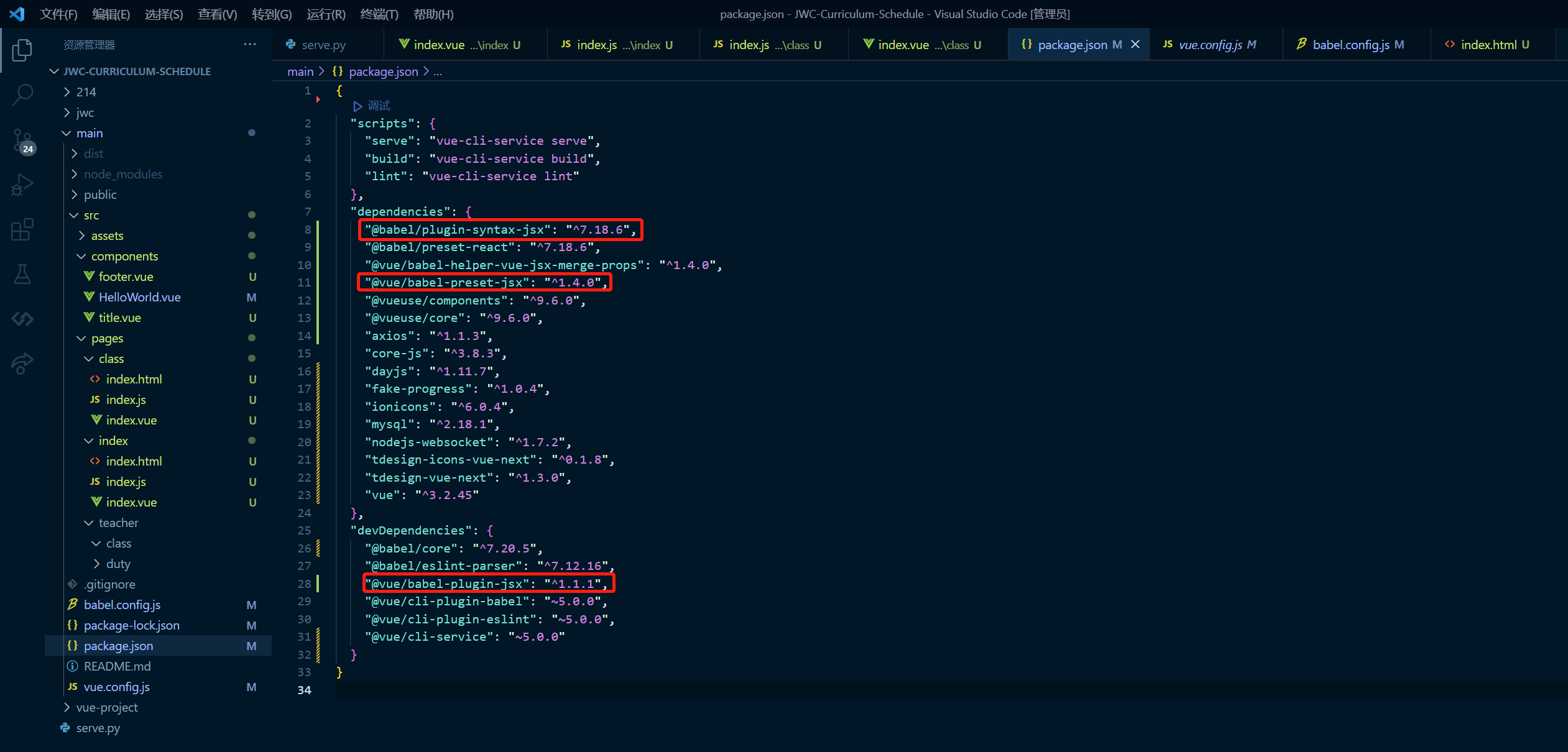This screenshot has height=752, width=1568.
Task: Click the VS Code logo icon
Action: (16, 14)
